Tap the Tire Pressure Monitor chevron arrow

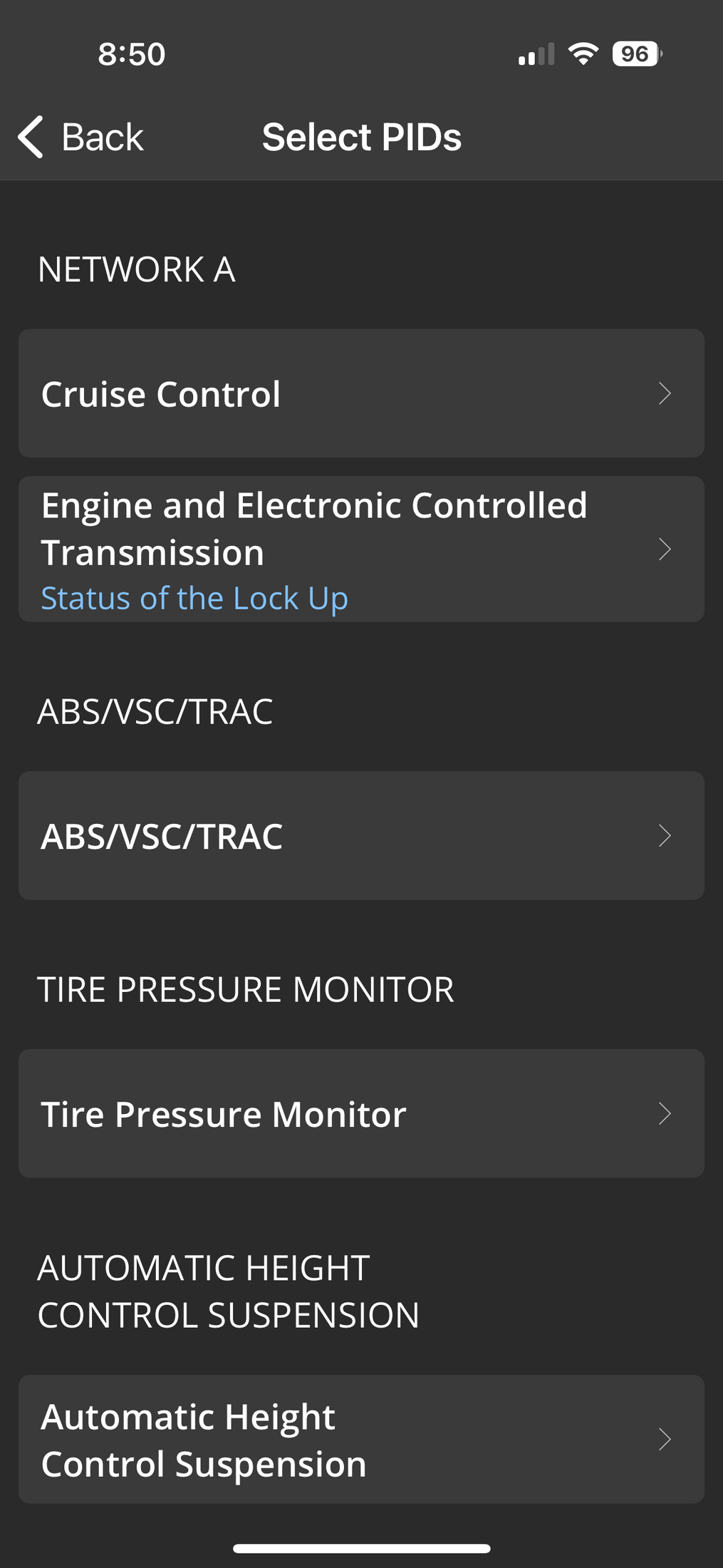pos(665,1113)
